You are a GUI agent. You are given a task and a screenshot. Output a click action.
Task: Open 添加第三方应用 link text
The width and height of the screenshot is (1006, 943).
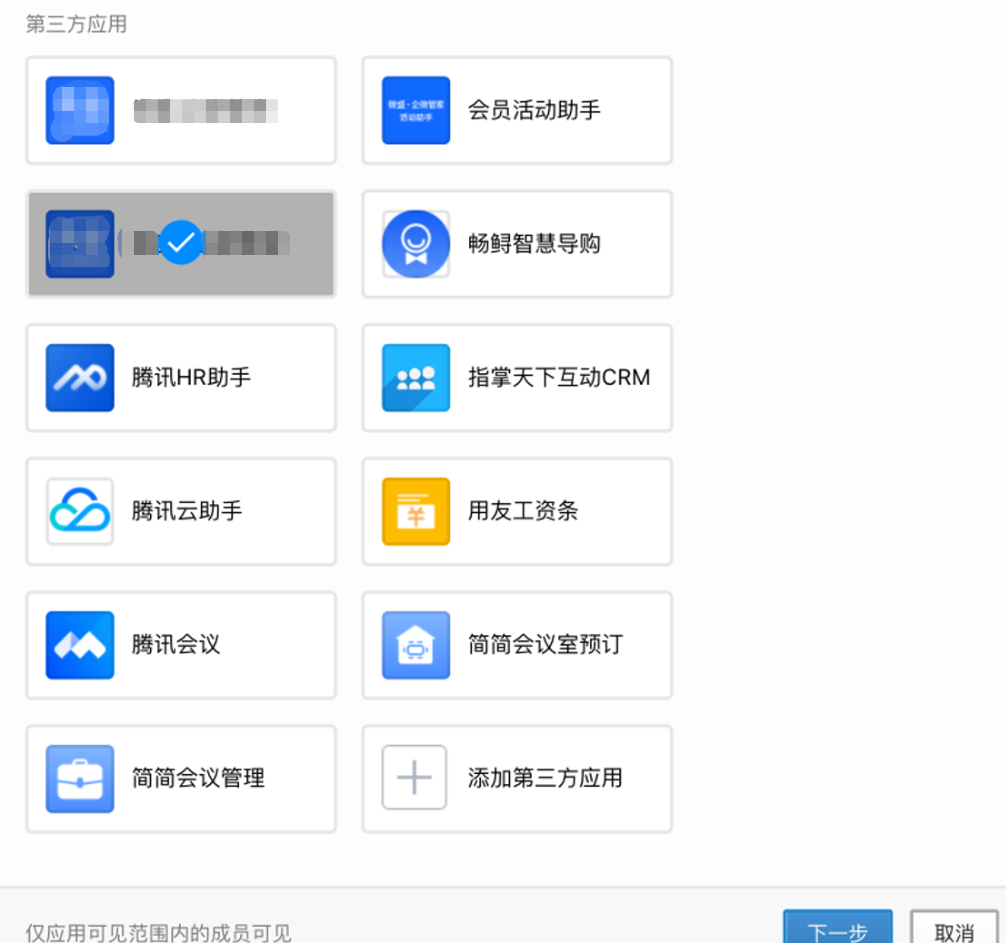[x=545, y=778]
